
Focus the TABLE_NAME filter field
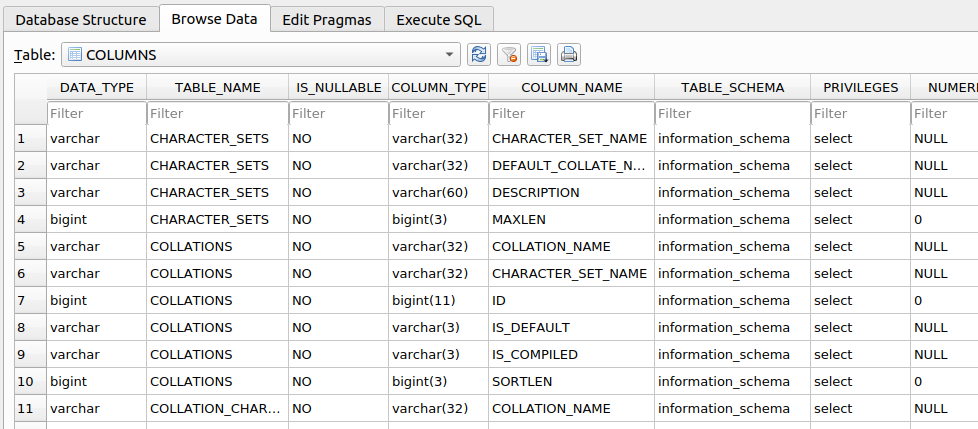click(x=217, y=114)
